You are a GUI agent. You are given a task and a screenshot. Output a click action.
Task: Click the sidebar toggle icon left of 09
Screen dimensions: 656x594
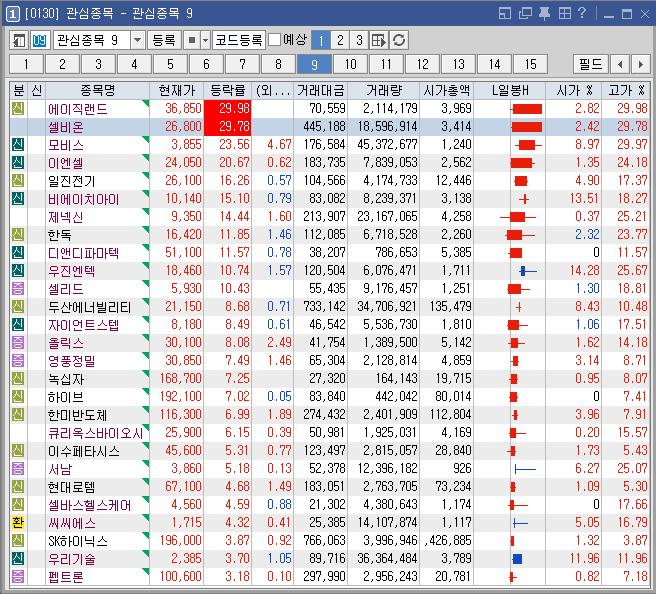pos(19,41)
